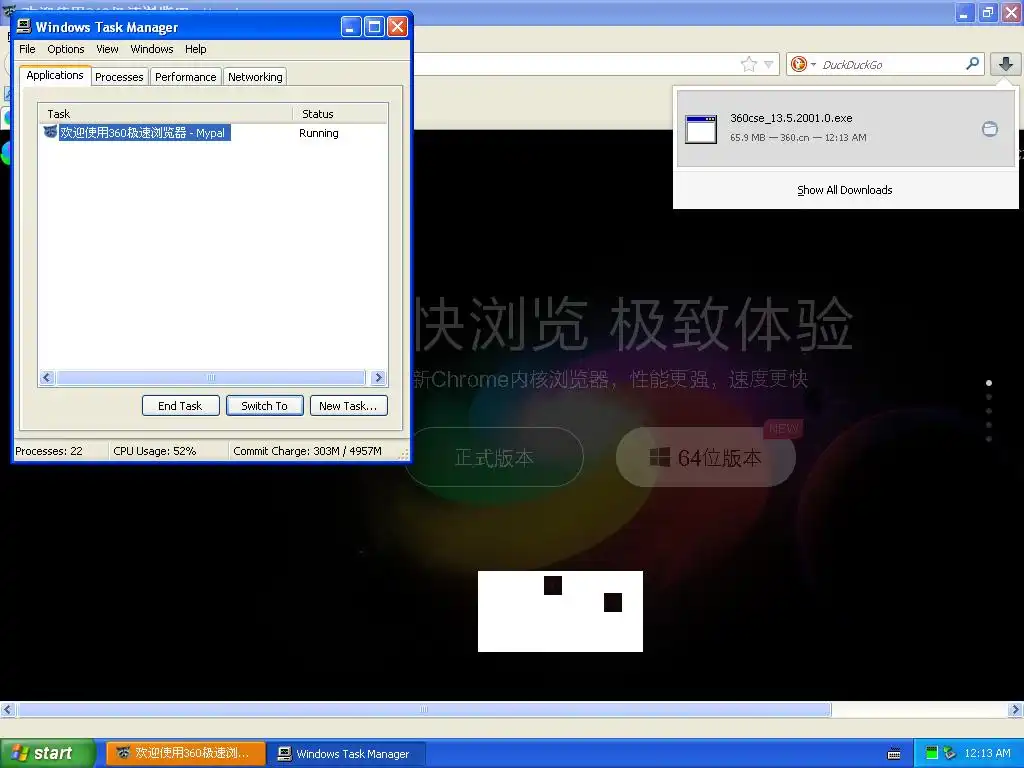Click the exe file icon in the downloads panel

(x=701, y=129)
